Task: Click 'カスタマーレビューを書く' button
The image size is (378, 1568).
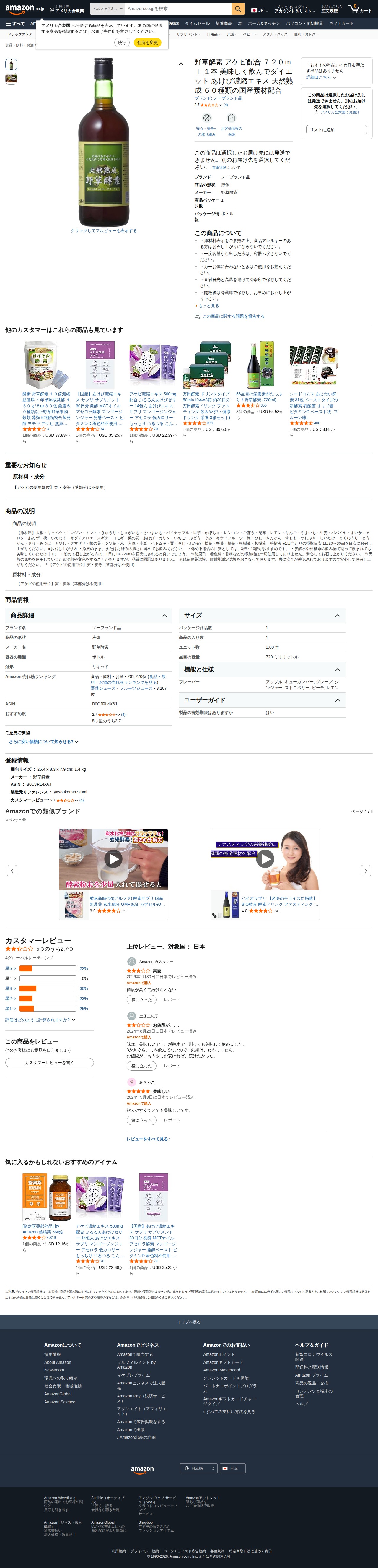Action: (x=49, y=1063)
